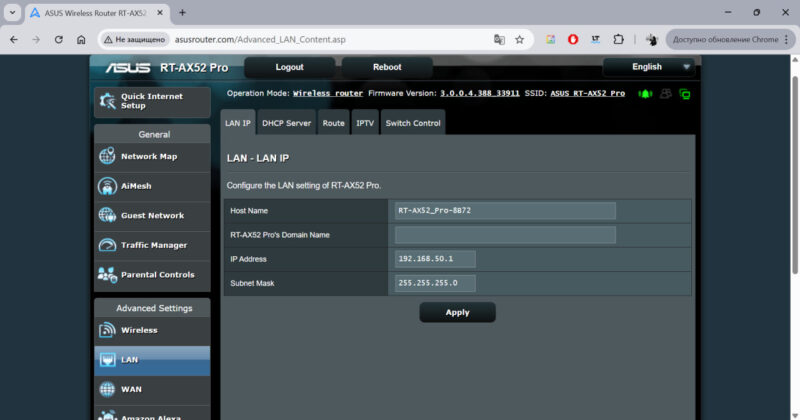The width and height of the screenshot is (800, 420).
Task: Click browser back arrow
Action: click(x=14, y=39)
